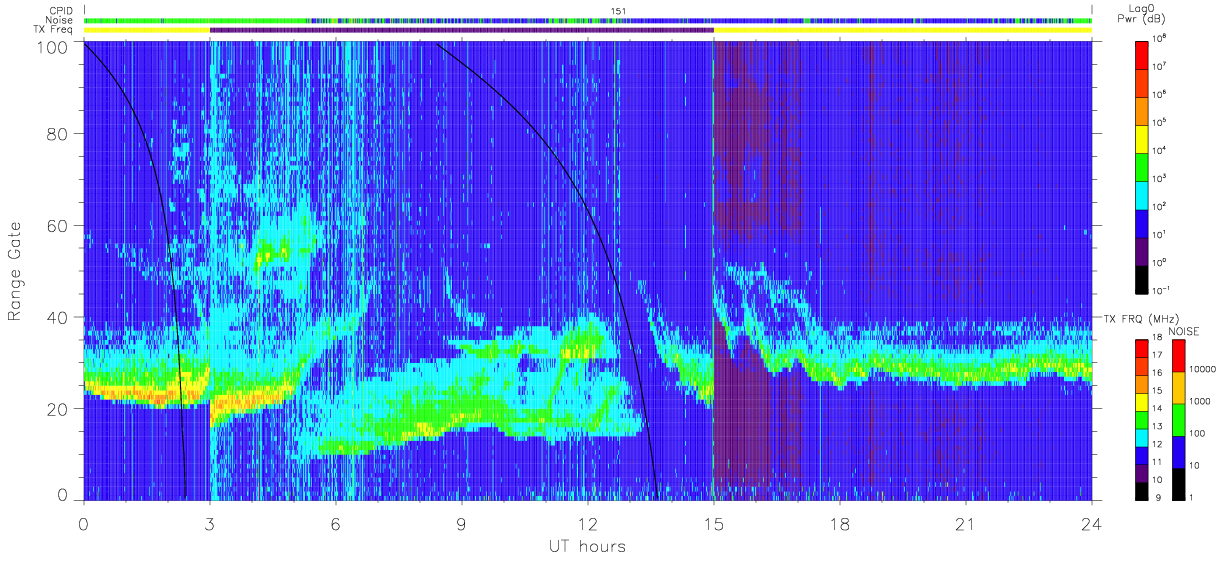The height and width of the screenshot is (567, 1228).
Task: Click the top red segment of TX FRQ colorbar
Action: click(1141, 348)
